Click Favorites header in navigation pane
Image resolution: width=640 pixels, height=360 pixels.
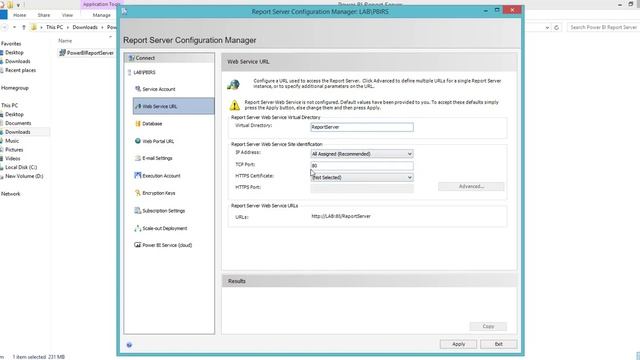pyautogui.click(x=11, y=44)
